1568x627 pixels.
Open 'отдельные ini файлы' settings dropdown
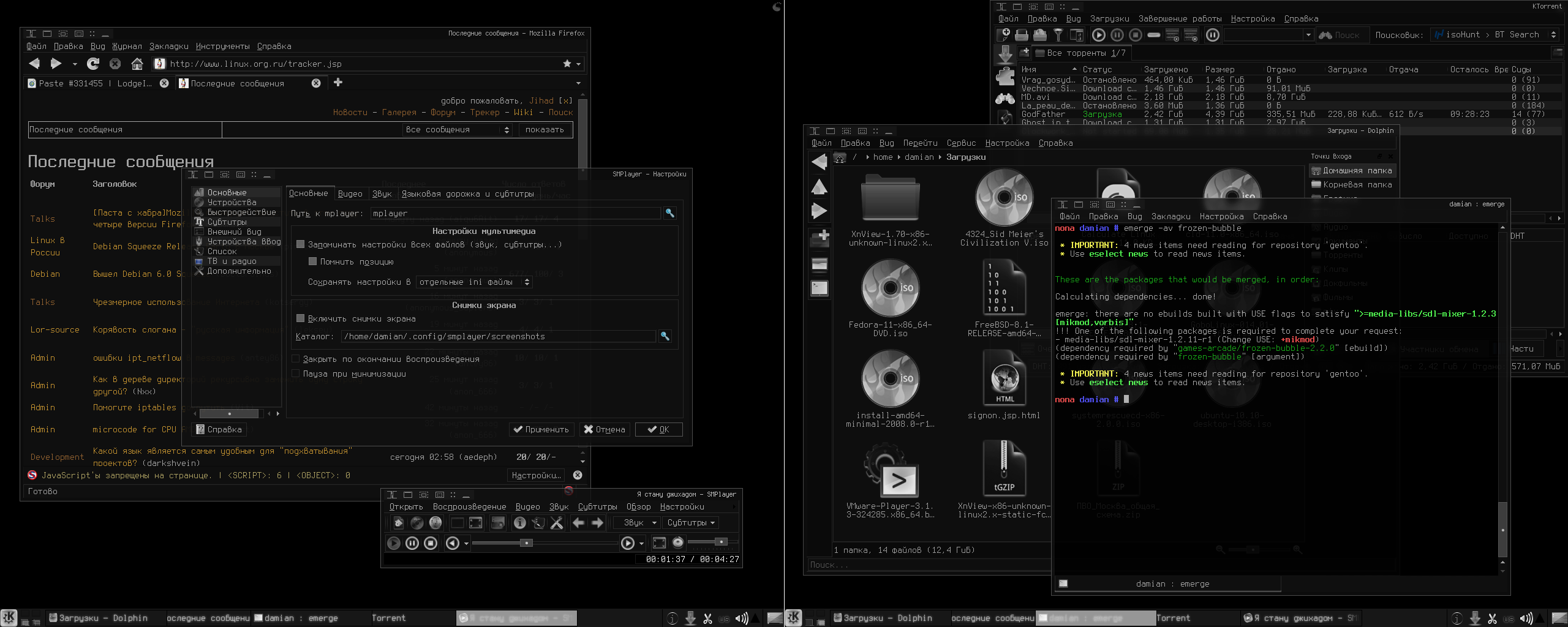coord(474,282)
